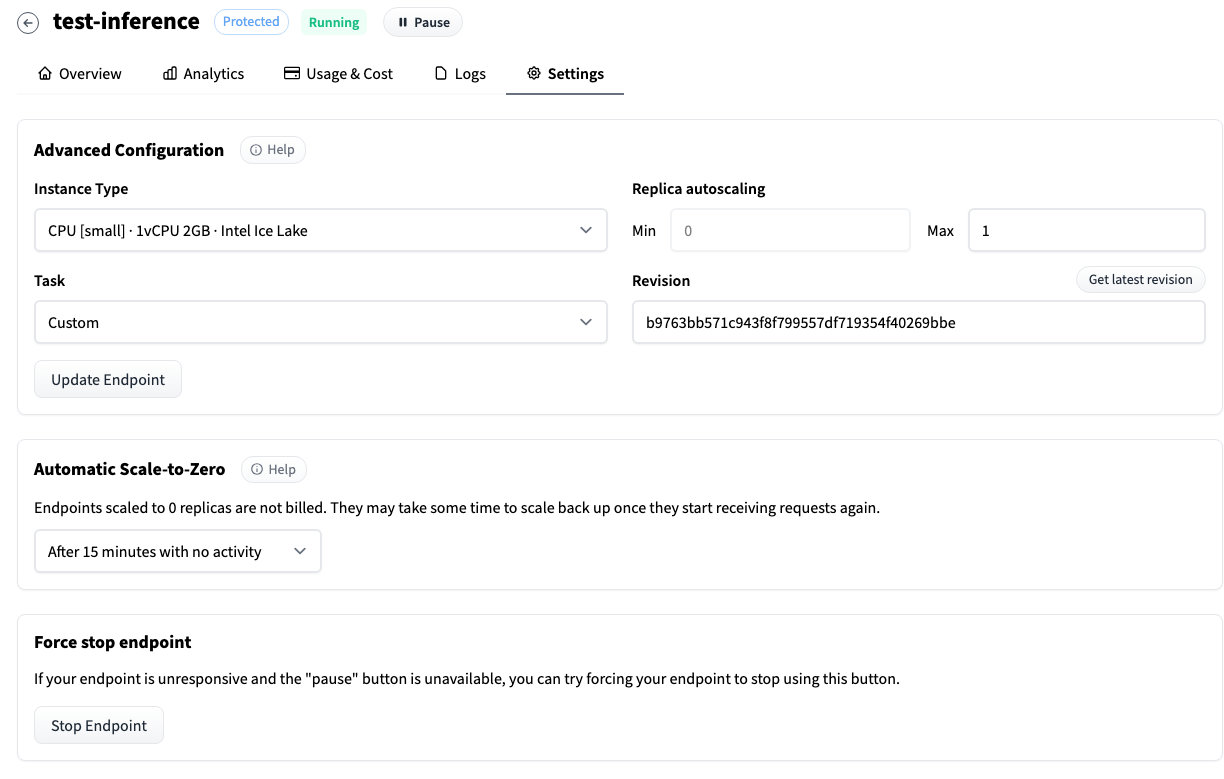Open the Instance Type dropdown
This screenshot has height=779, width=1224.
coord(320,230)
